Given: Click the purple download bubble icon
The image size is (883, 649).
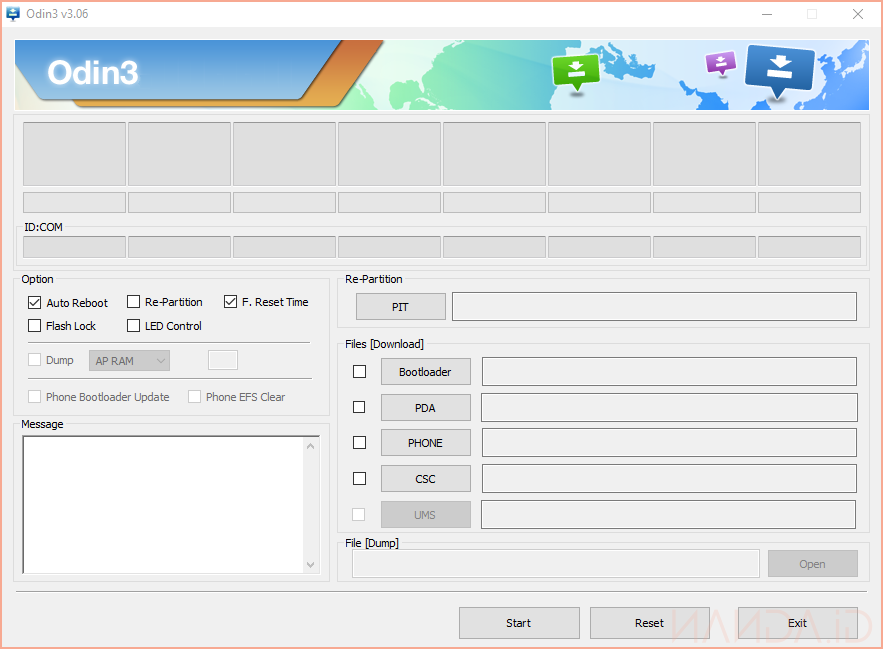Looking at the screenshot, I should click(x=720, y=63).
